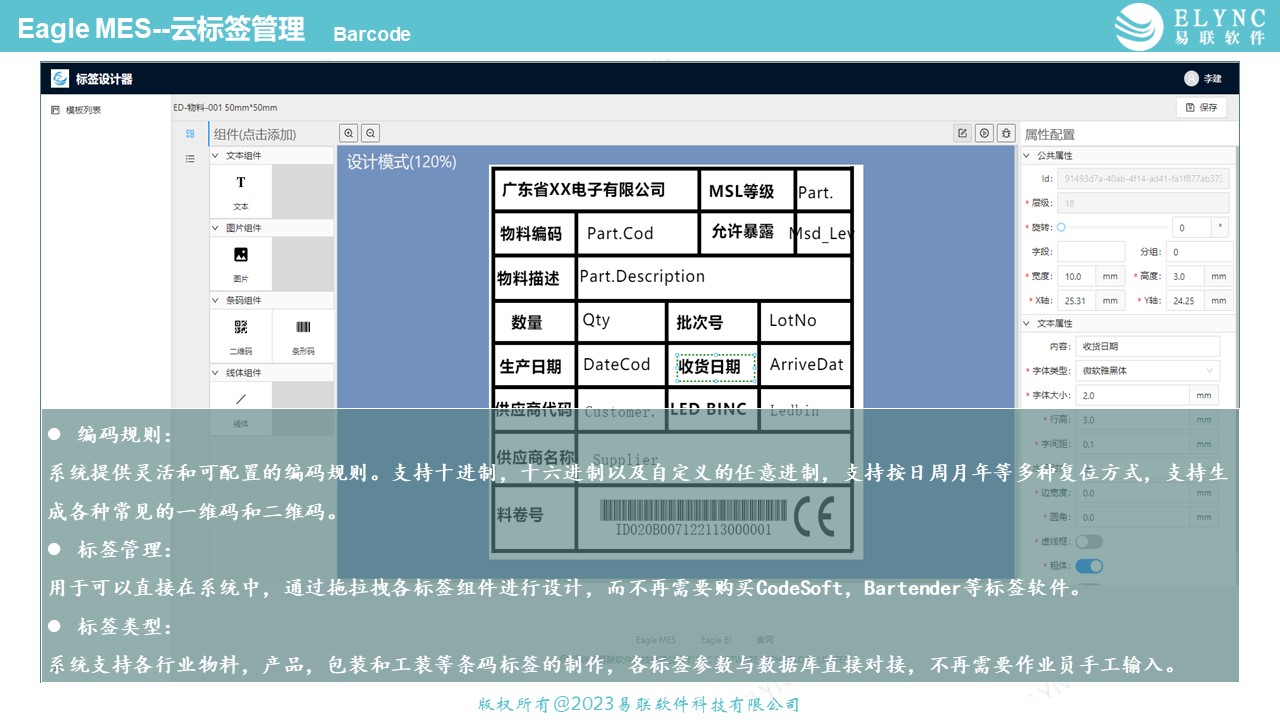
Task: Select the Msd_Lev field on the label
Action: (821, 233)
